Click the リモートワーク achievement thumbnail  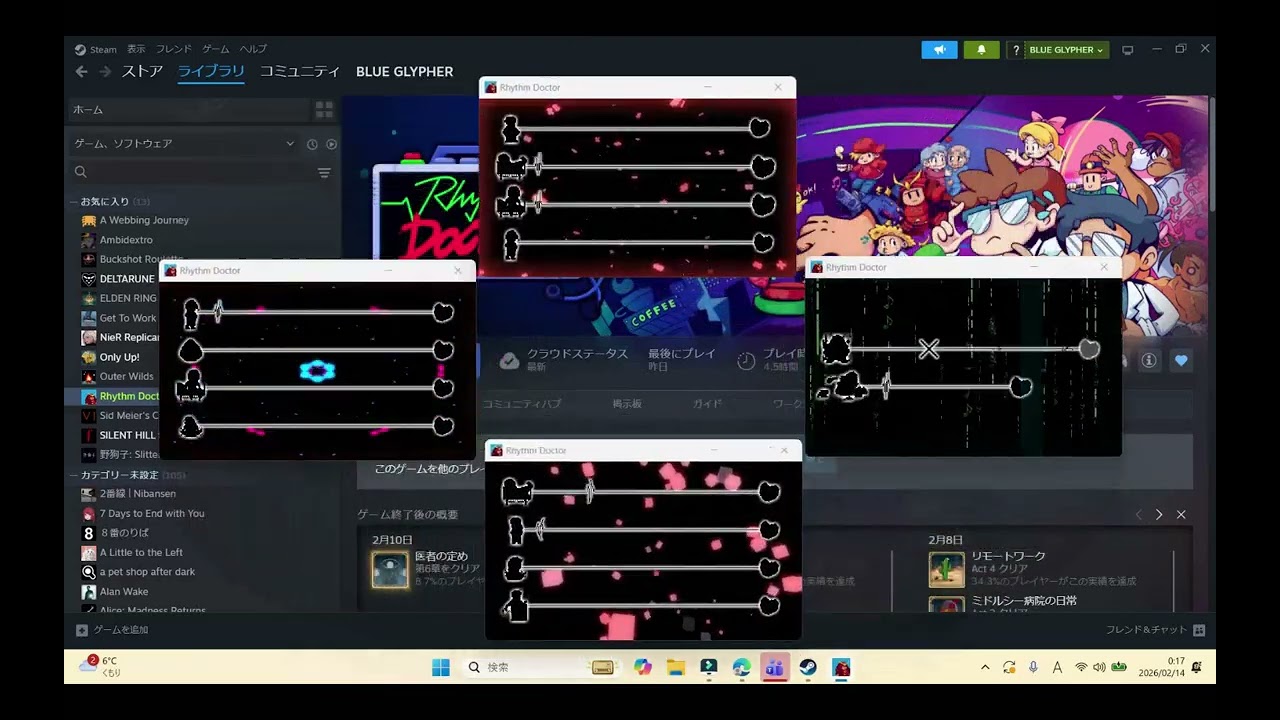click(946, 570)
